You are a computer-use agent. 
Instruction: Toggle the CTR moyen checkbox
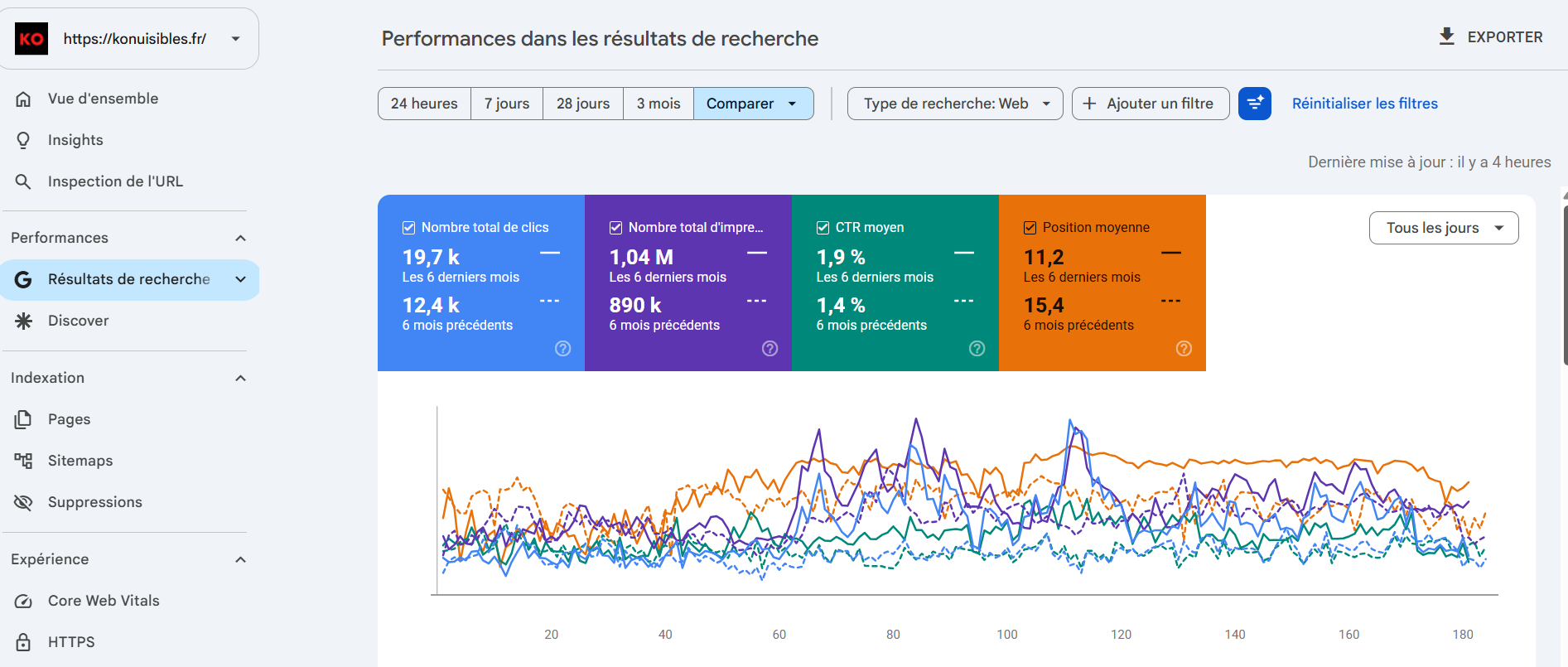(823, 228)
